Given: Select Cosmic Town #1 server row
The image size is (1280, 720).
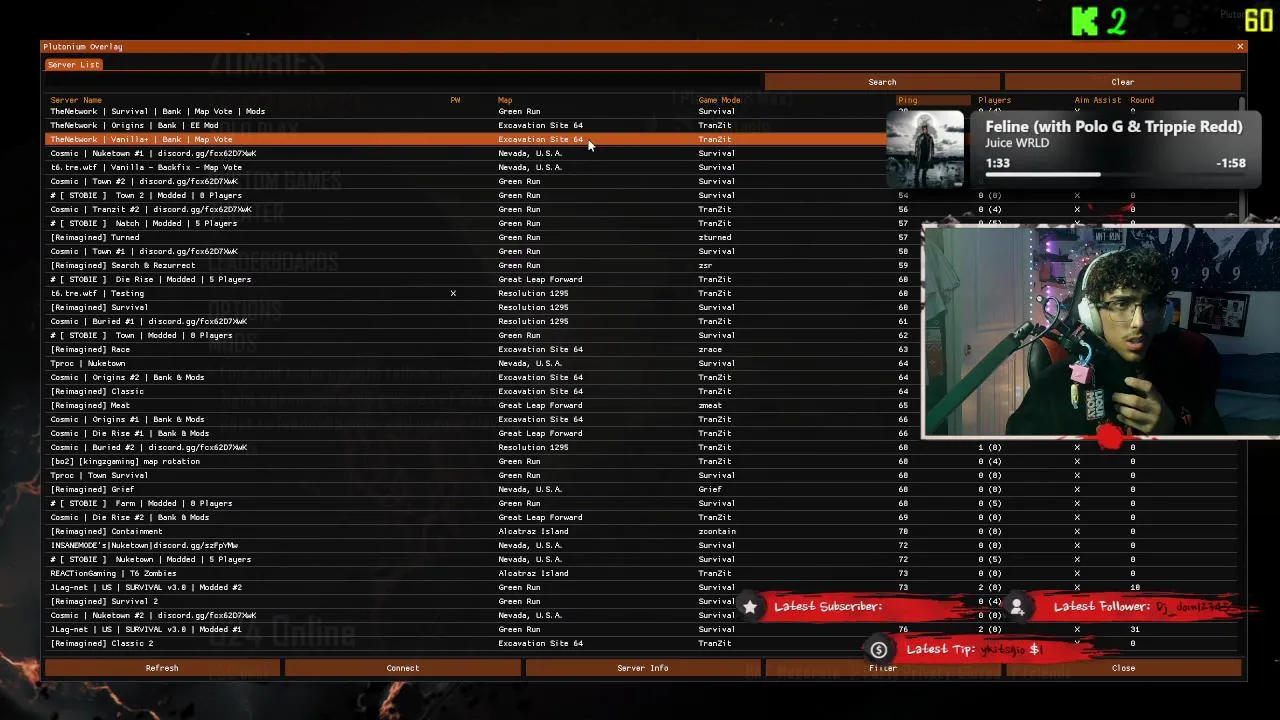Looking at the screenshot, I should click(641, 251).
